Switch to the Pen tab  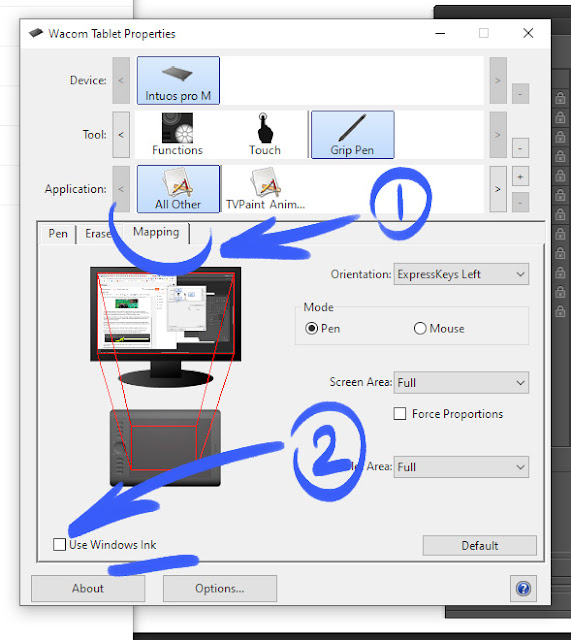pos(58,233)
